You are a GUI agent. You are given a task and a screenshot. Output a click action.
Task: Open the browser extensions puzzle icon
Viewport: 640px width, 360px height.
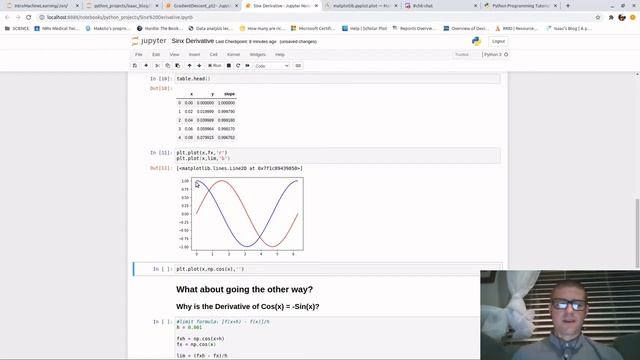611,18
